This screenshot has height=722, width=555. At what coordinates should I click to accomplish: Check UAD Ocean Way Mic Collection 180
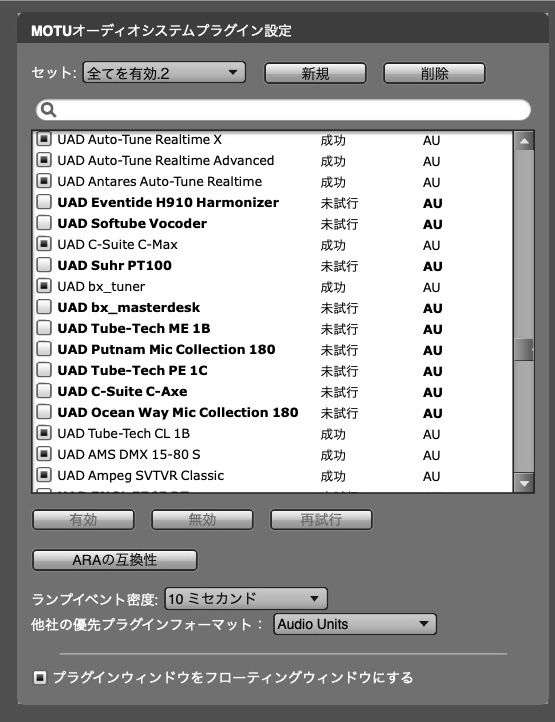(44, 412)
